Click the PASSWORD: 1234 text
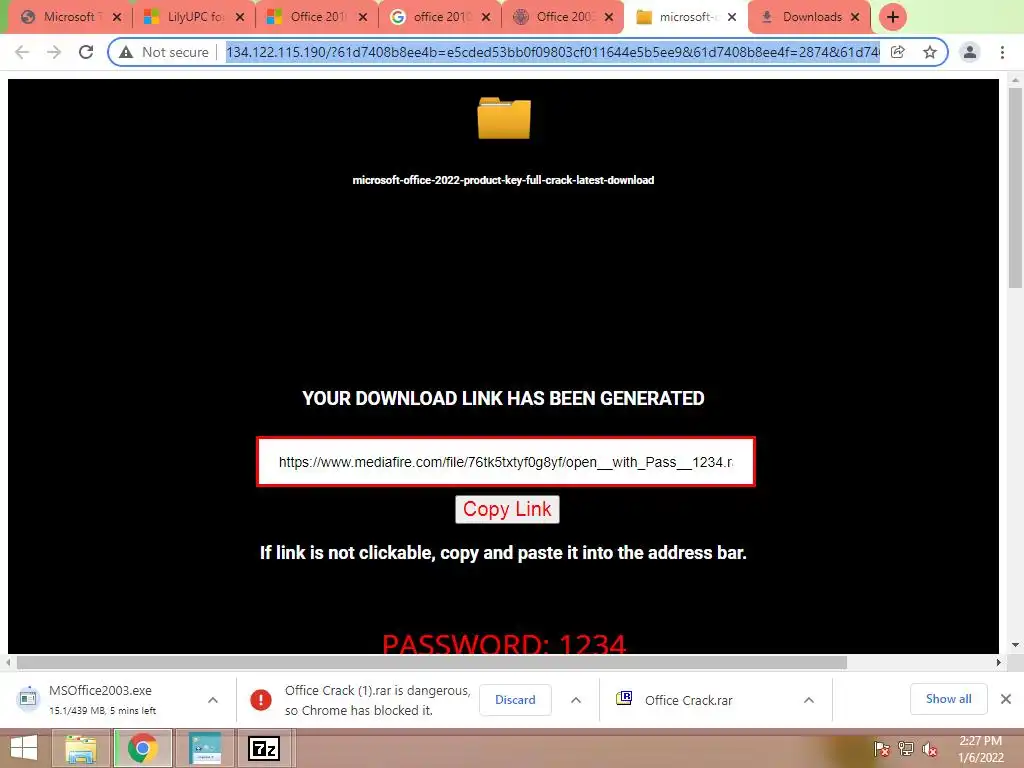Screen dimensions: 1024x768 [x=504, y=643]
